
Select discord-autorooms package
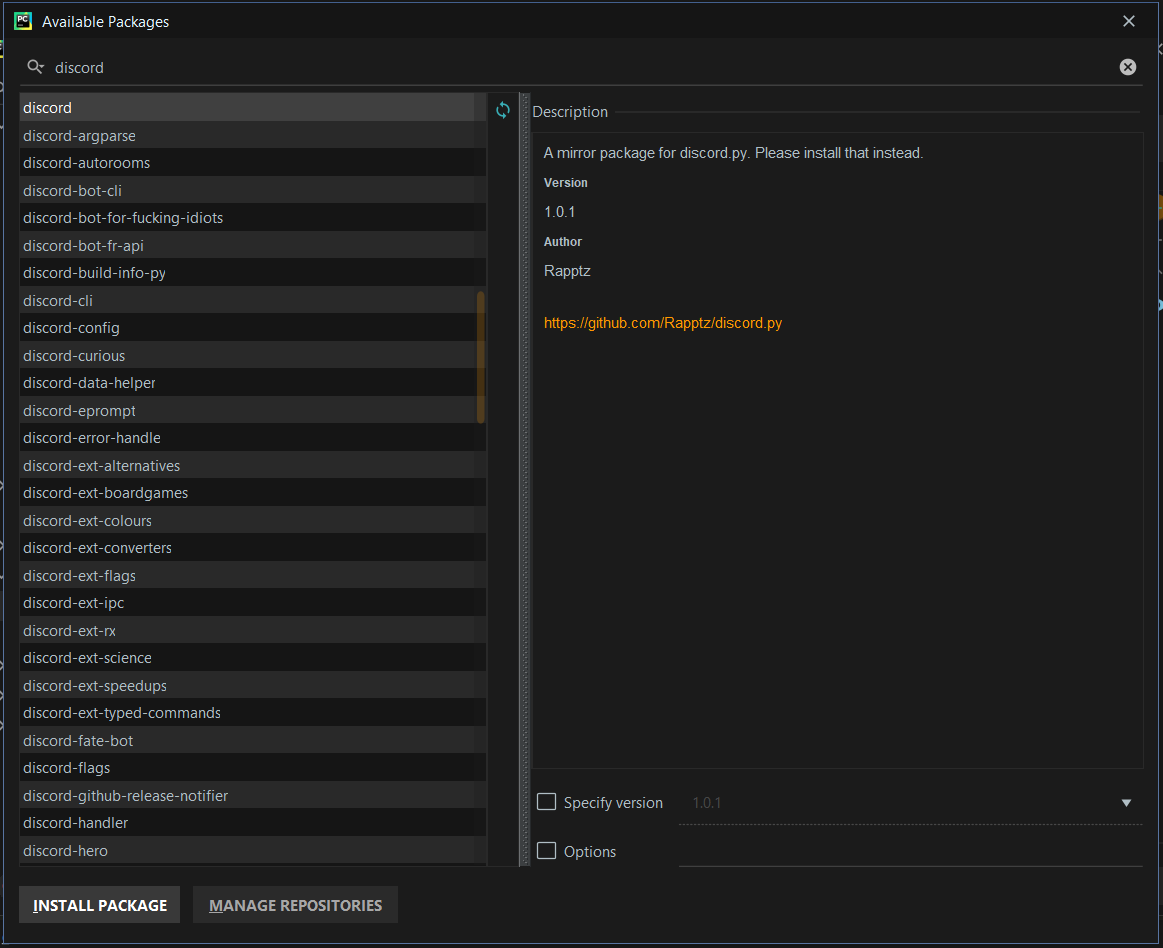tap(252, 163)
